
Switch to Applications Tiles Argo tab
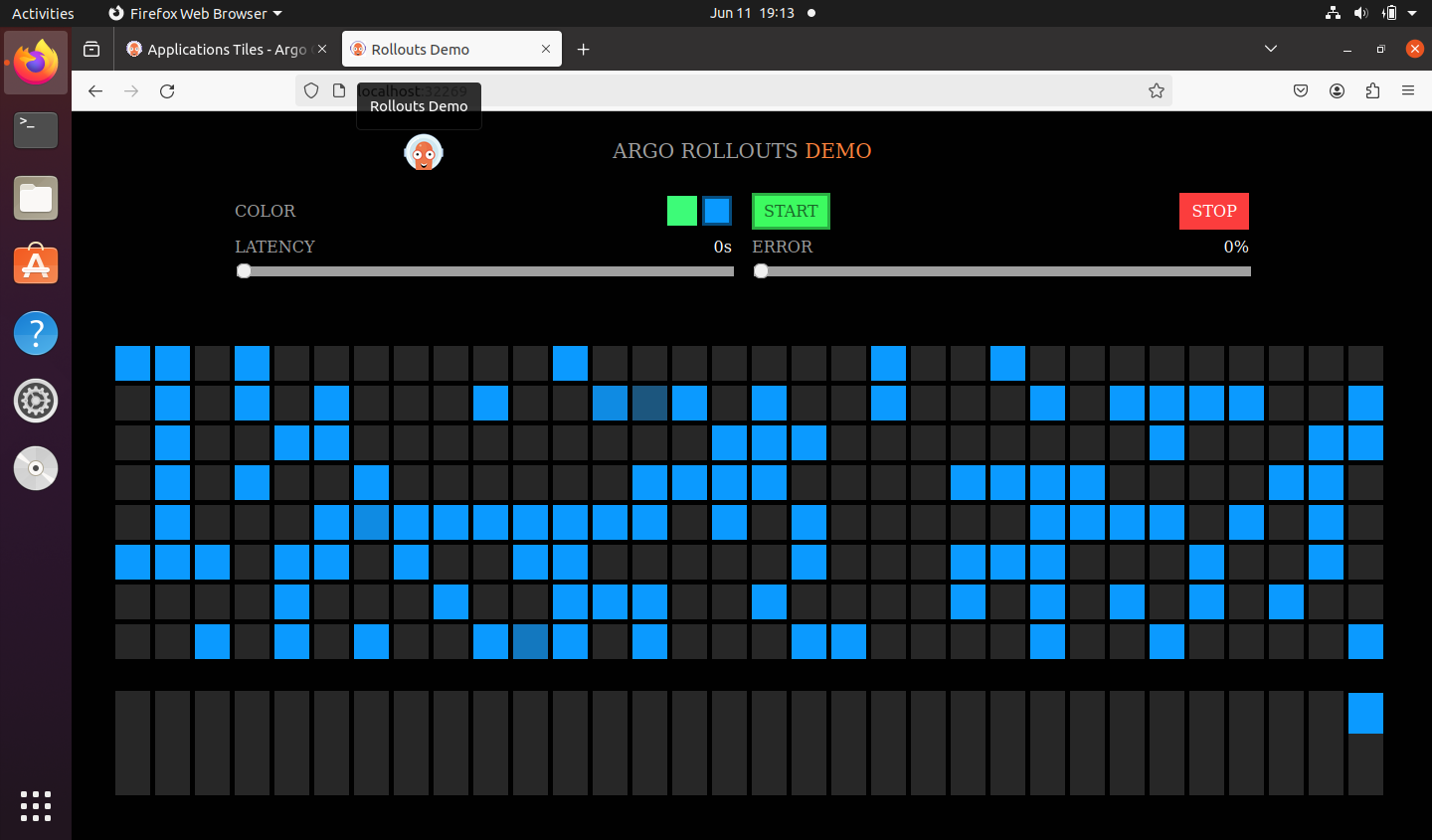point(219,50)
